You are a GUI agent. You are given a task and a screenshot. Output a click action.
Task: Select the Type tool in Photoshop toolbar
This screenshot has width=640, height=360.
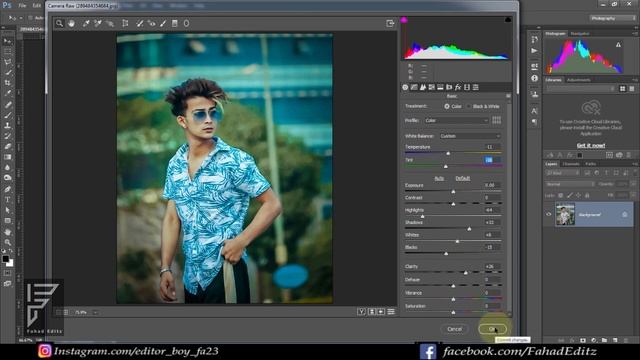[7, 200]
